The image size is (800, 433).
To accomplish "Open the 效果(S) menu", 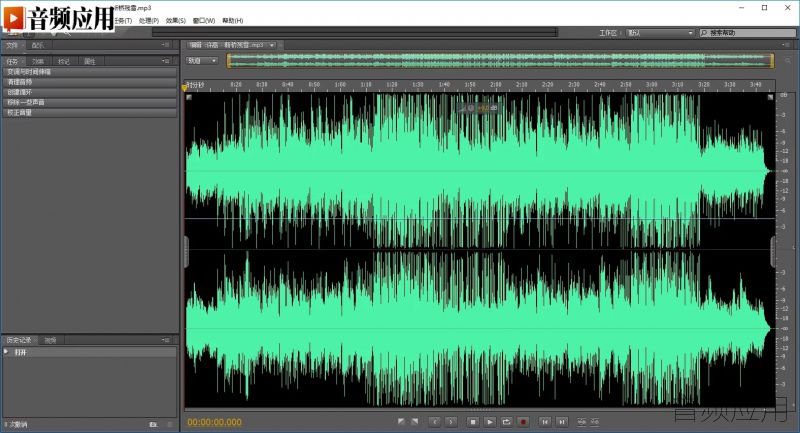I will coord(176,20).
